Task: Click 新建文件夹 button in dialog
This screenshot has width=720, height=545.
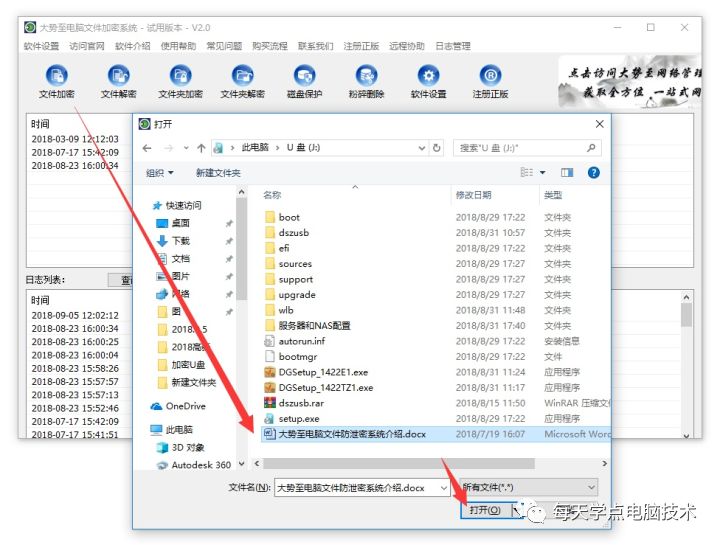Action: pos(218,173)
